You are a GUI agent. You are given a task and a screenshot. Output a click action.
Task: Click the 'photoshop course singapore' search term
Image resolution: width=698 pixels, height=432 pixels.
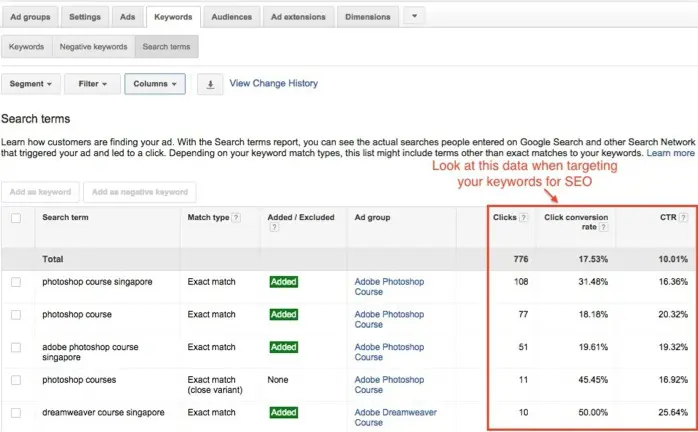(97, 282)
